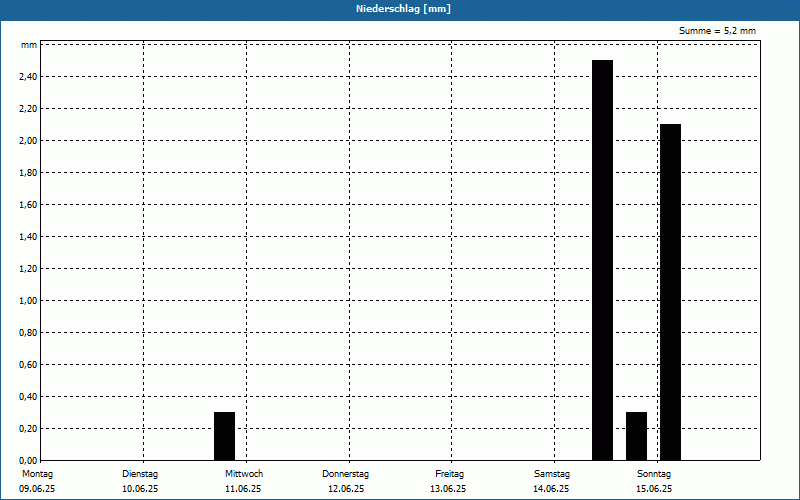Click the 1,20 y-axis value
This screenshot has width=800, height=500.
click(x=28, y=269)
